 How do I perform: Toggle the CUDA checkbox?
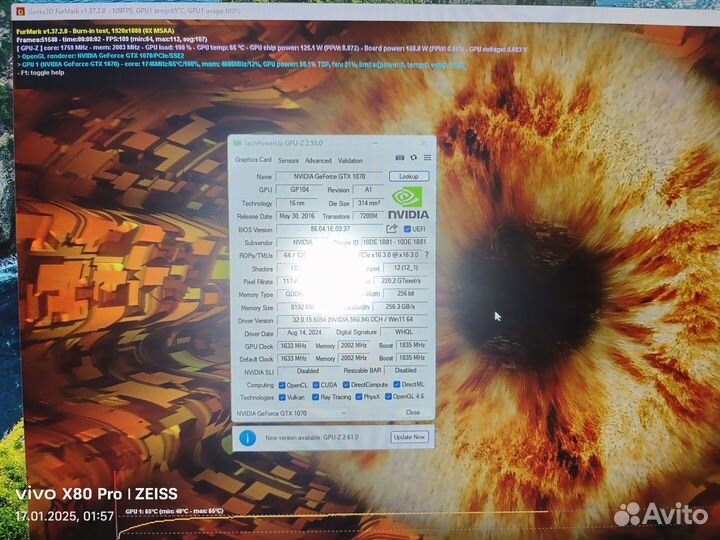tap(316, 385)
